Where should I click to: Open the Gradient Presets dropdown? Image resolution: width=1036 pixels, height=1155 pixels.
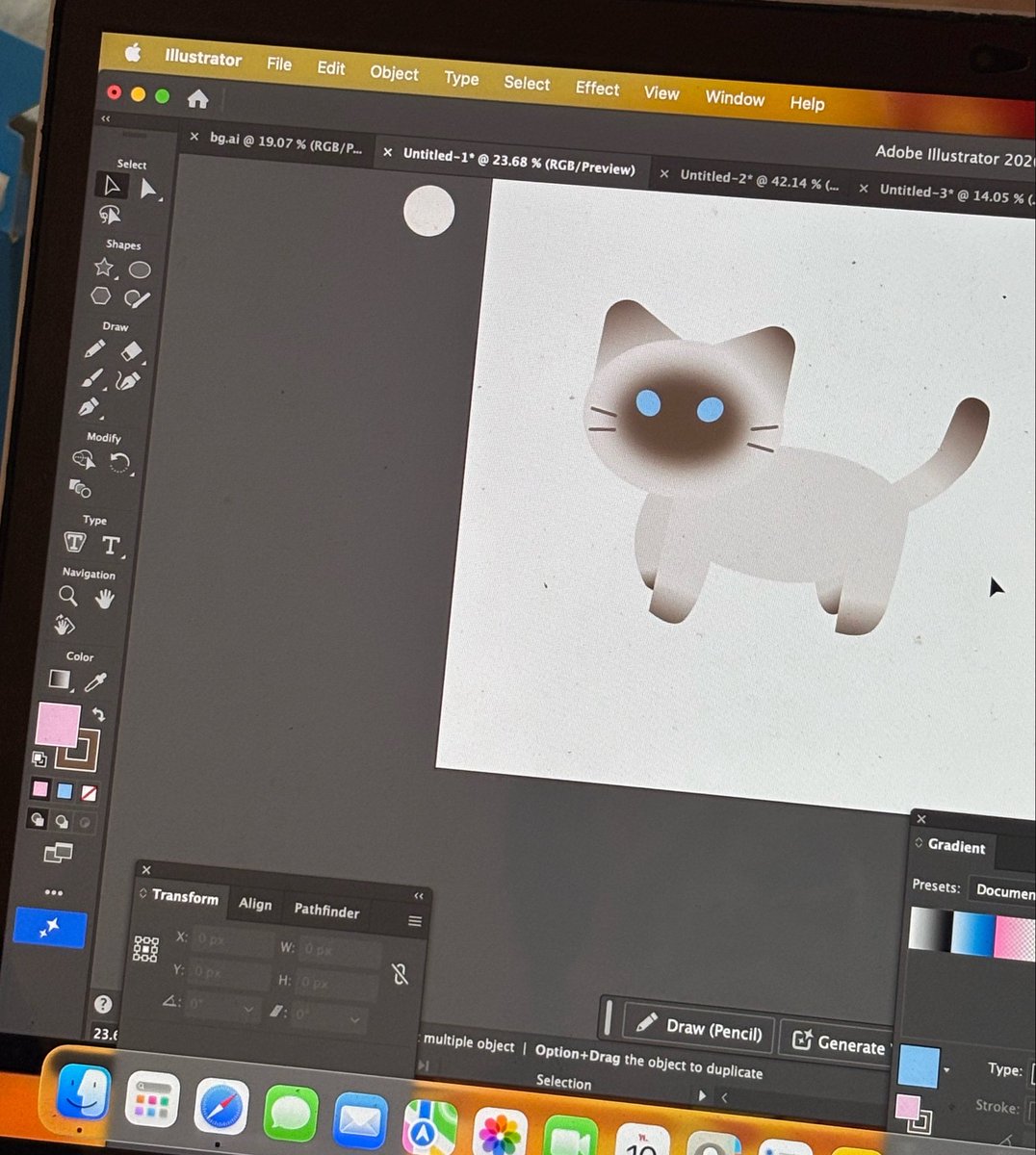(1001, 890)
